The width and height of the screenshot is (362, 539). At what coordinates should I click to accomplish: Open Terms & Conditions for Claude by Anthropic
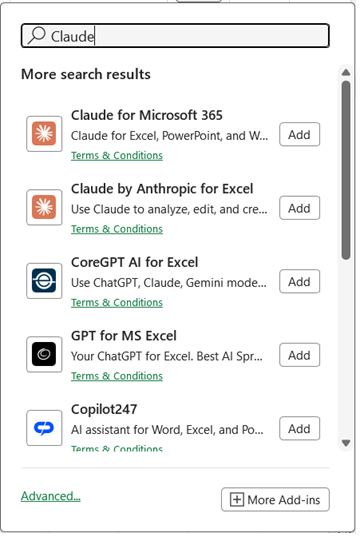(x=117, y=229)
